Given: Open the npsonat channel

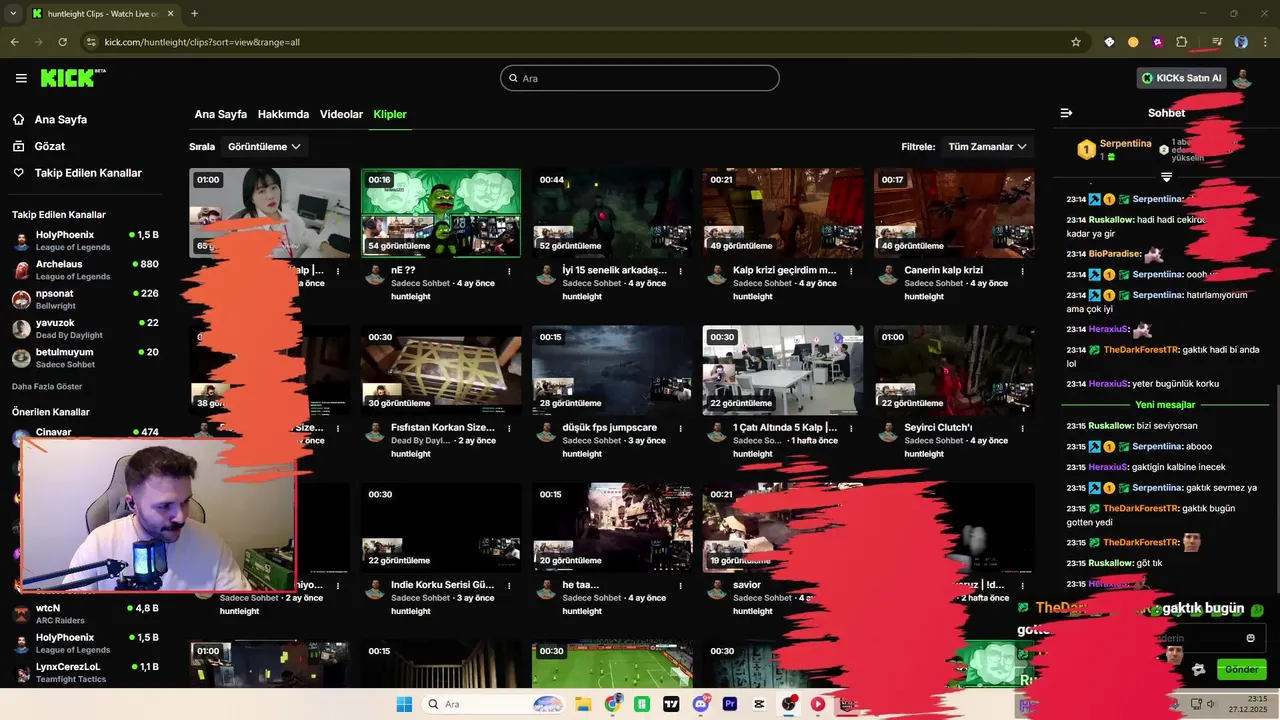Looking at the screenshot, I should coord(85,299).
